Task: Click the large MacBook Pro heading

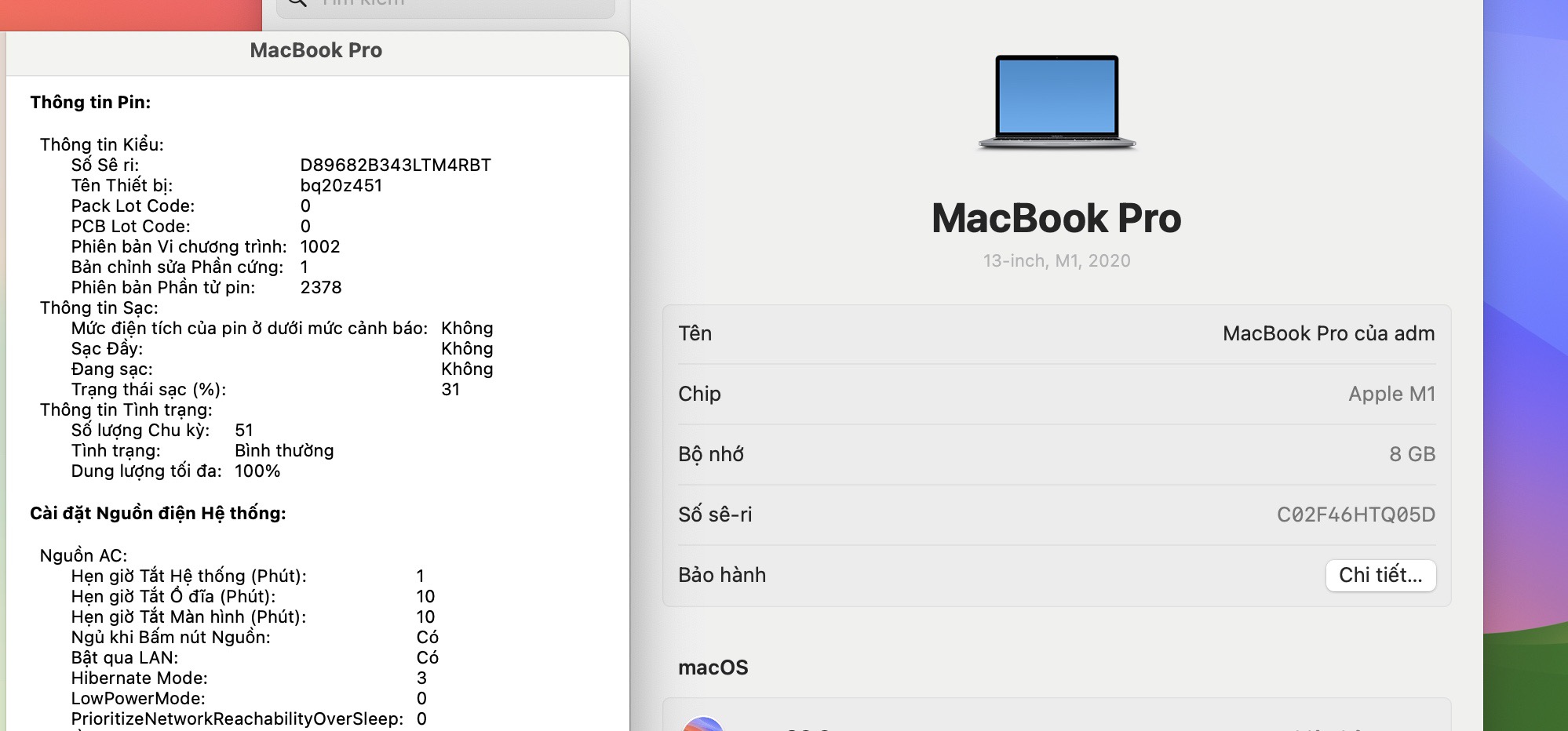Action: click(1056, 218)
